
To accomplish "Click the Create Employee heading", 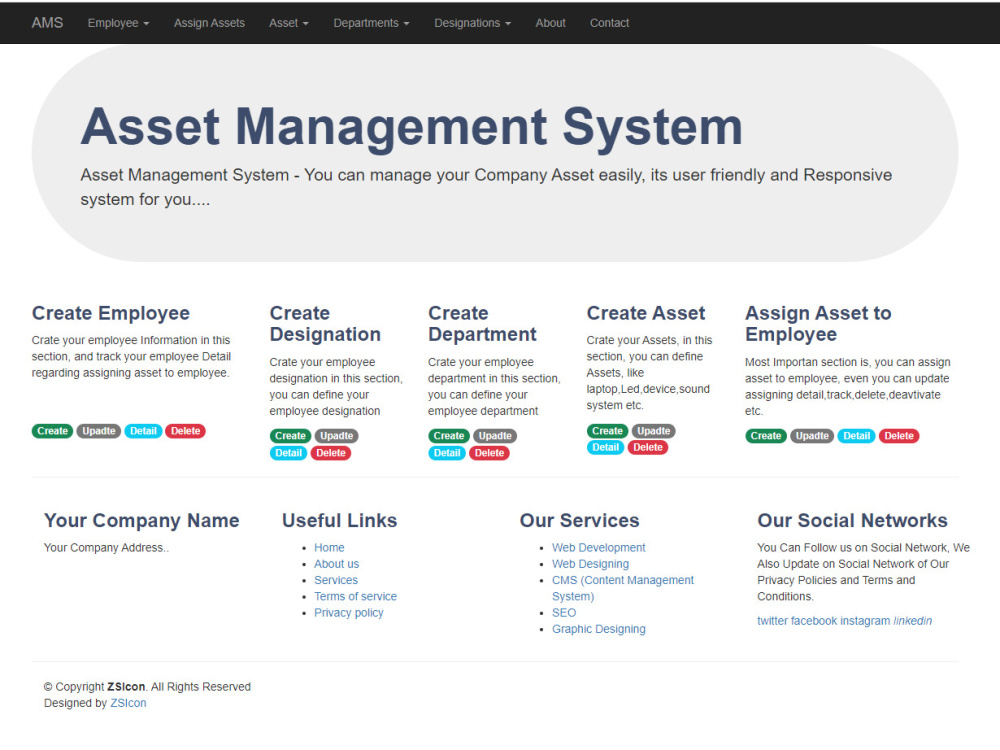I will click(111, 313).
